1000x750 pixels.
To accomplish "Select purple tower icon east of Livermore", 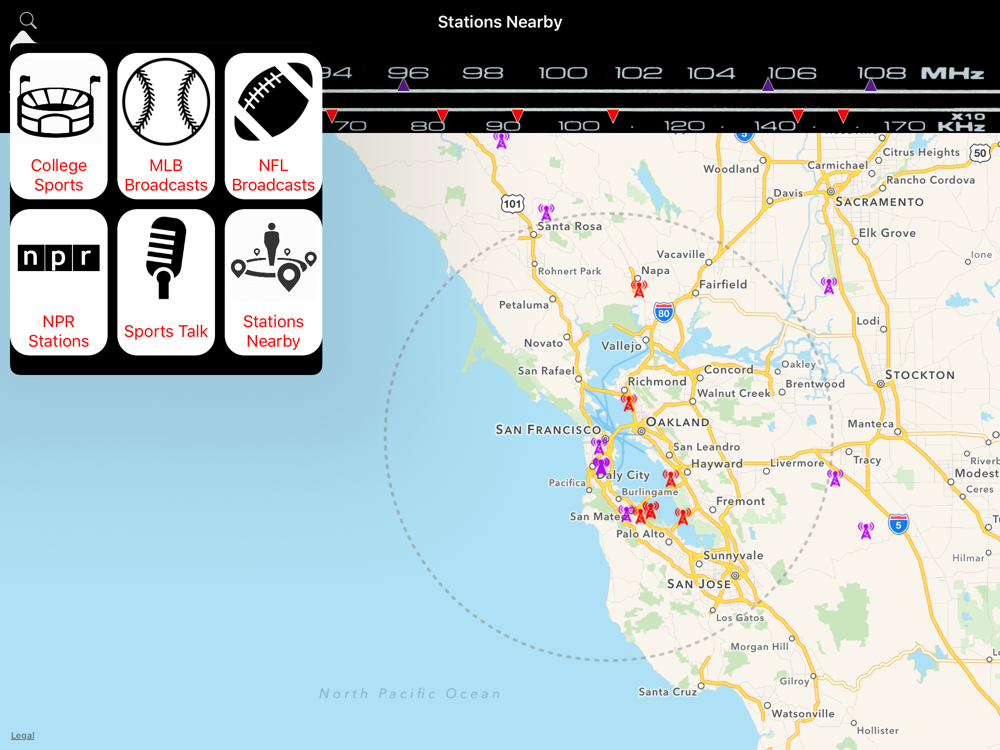I will click(x=835, y=477).
